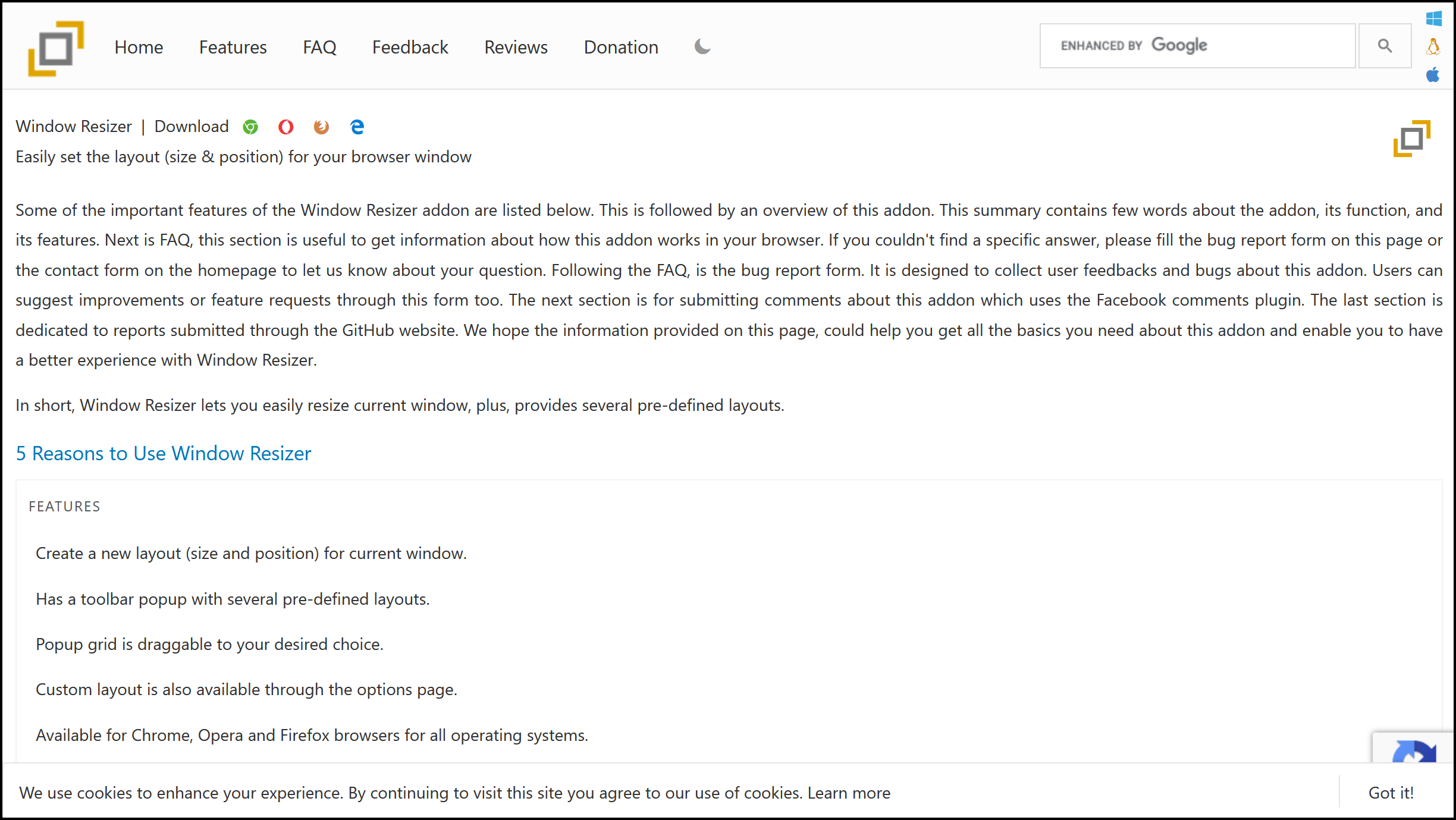Toggle dark mode with the moon icon
Image resolution: width=1456 pixels, height=820 pixels.
702,46
